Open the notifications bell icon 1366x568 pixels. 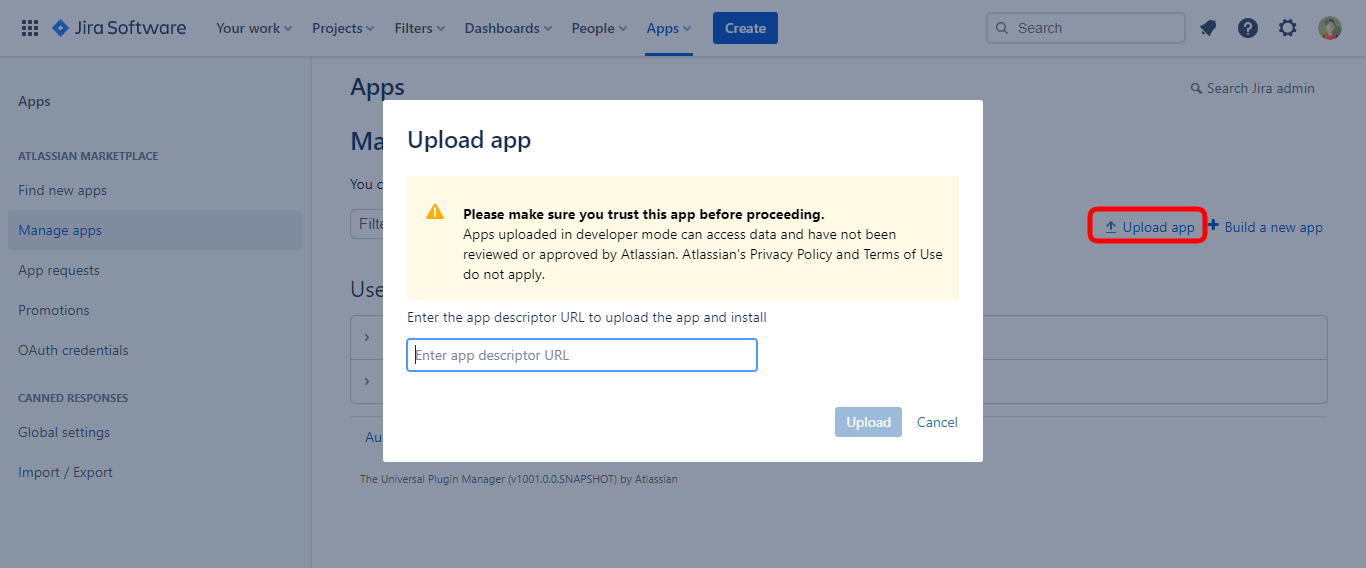pyautogui.click(x=1208, y=28)
